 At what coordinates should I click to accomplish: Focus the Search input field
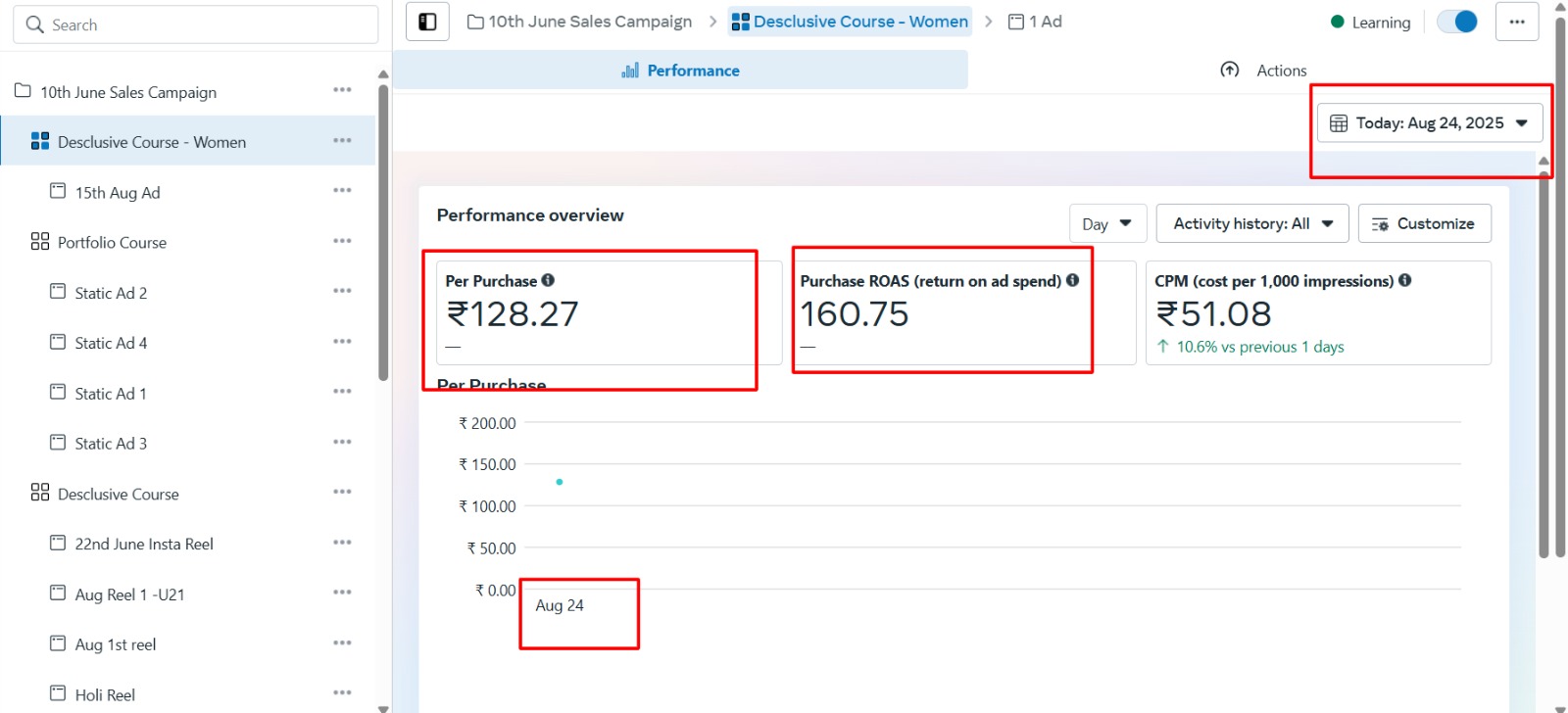pos(196,24)
